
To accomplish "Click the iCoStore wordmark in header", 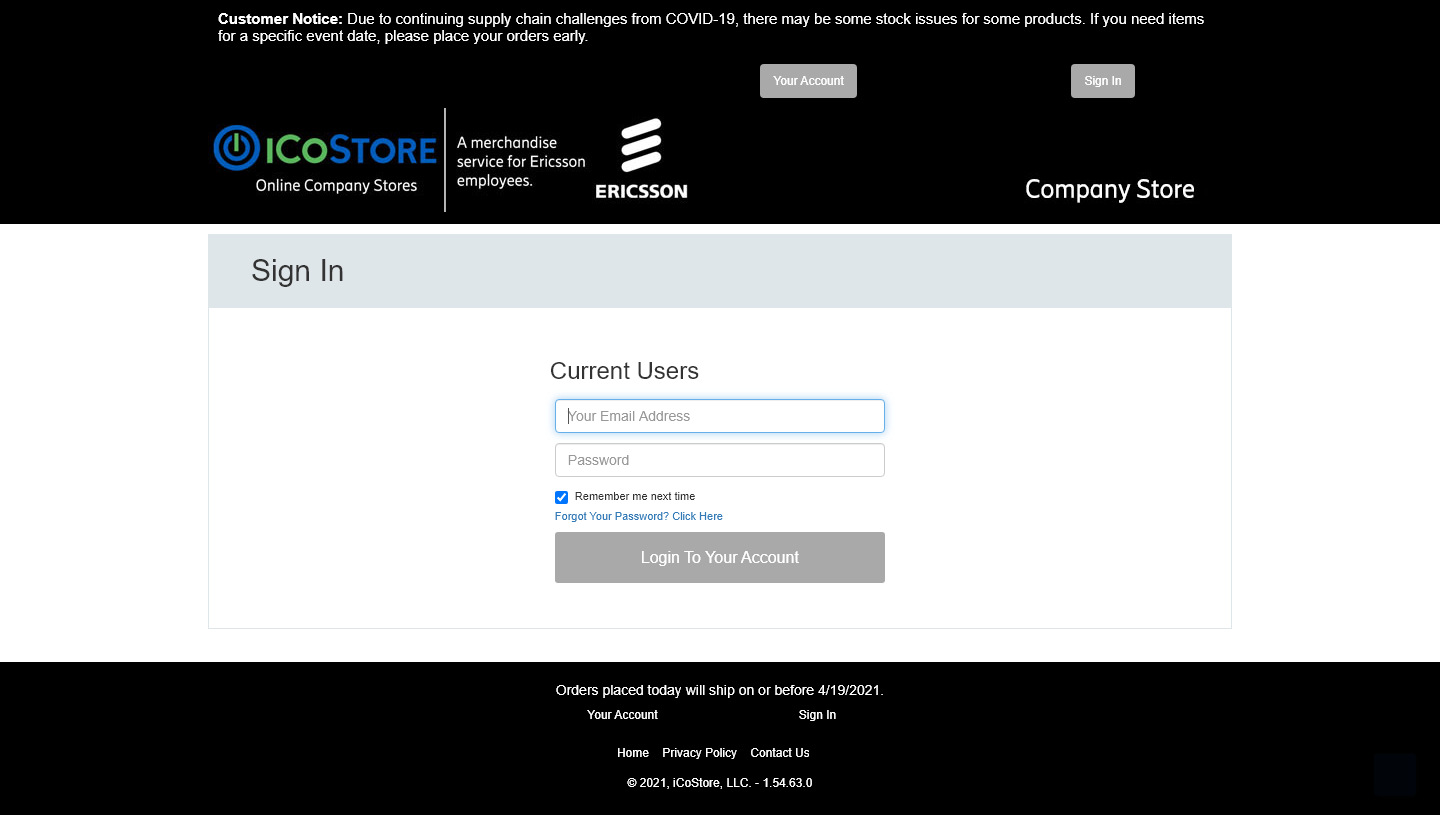I will (x=350, y=150).
